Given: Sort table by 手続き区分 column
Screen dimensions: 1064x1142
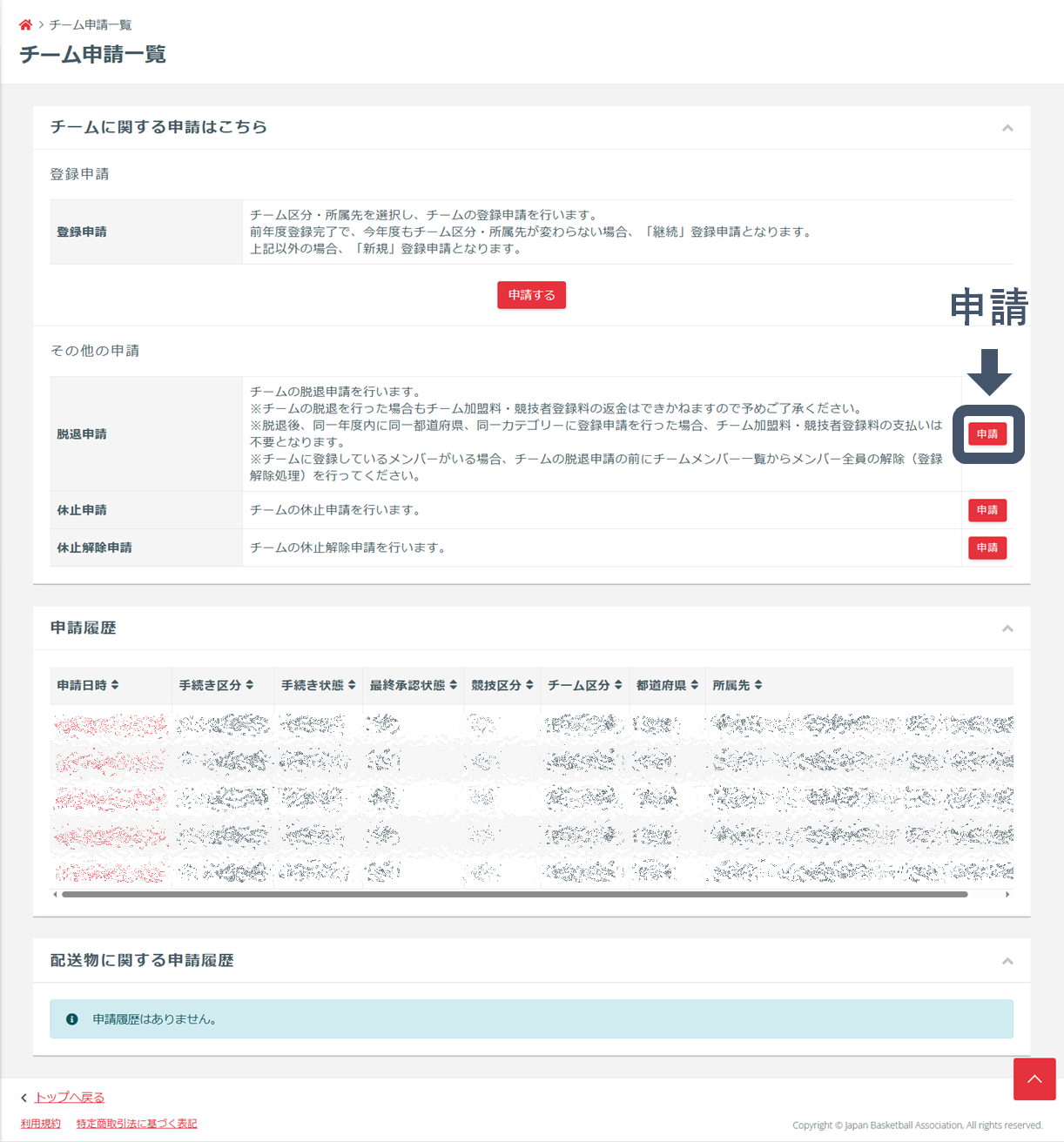Looking at the screenshot, I should coord(216,686).
